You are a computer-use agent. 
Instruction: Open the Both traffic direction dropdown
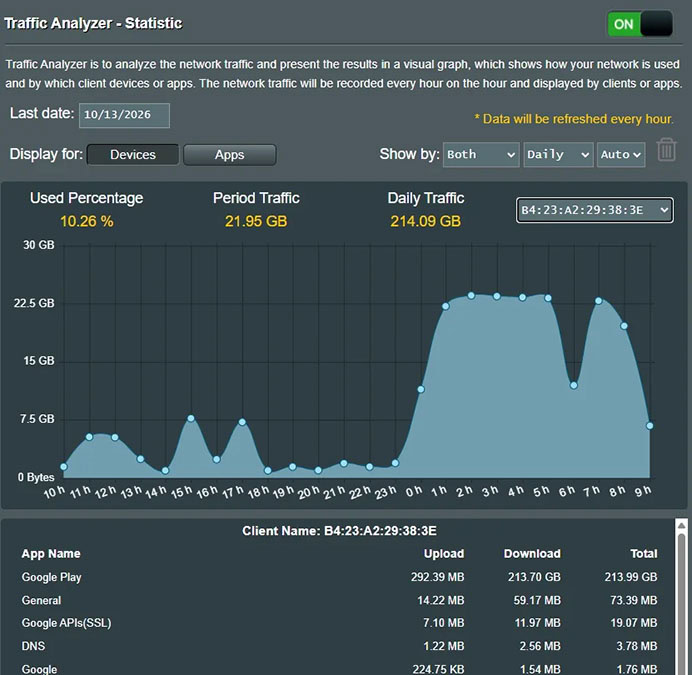coord(481,155)
